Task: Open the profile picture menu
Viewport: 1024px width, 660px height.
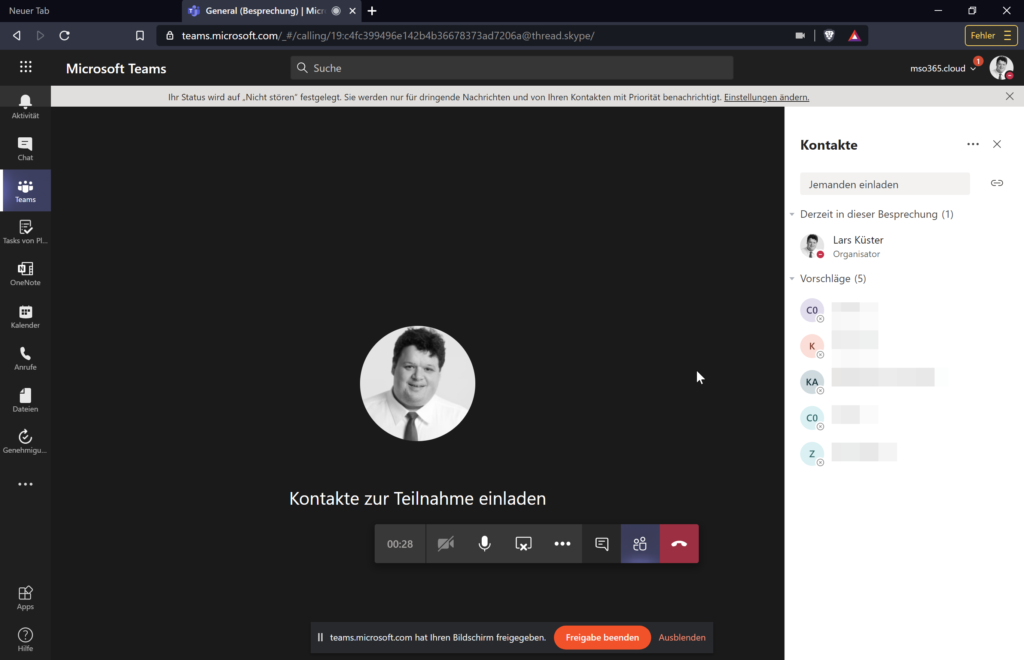Action: pos(1001,68)
